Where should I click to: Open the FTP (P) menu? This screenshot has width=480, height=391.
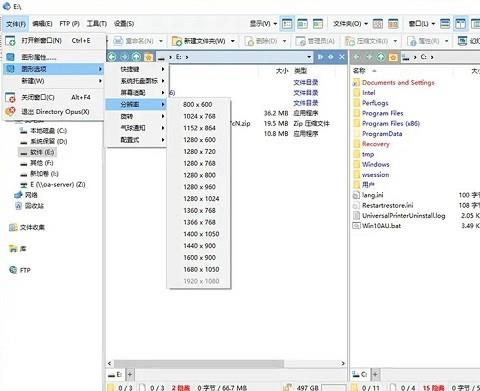(69, 24)
